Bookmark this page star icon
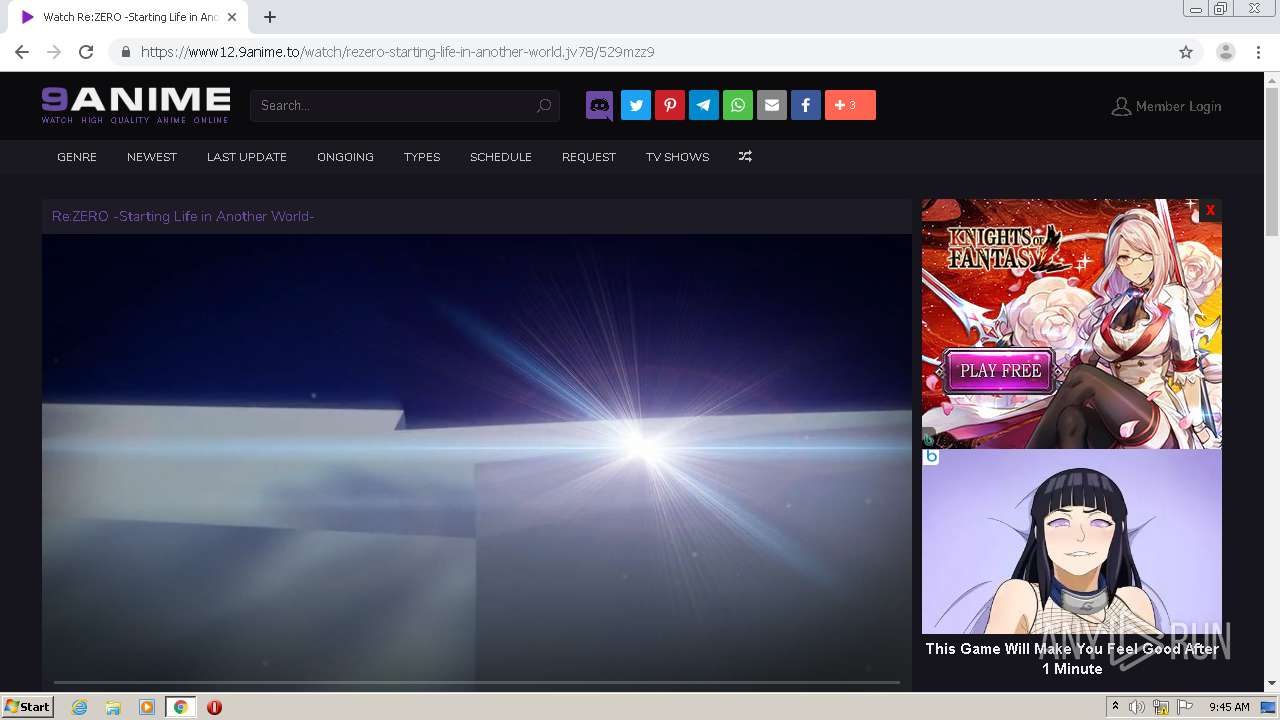This screenshot has width=1280, height=720. point(1186,52)
